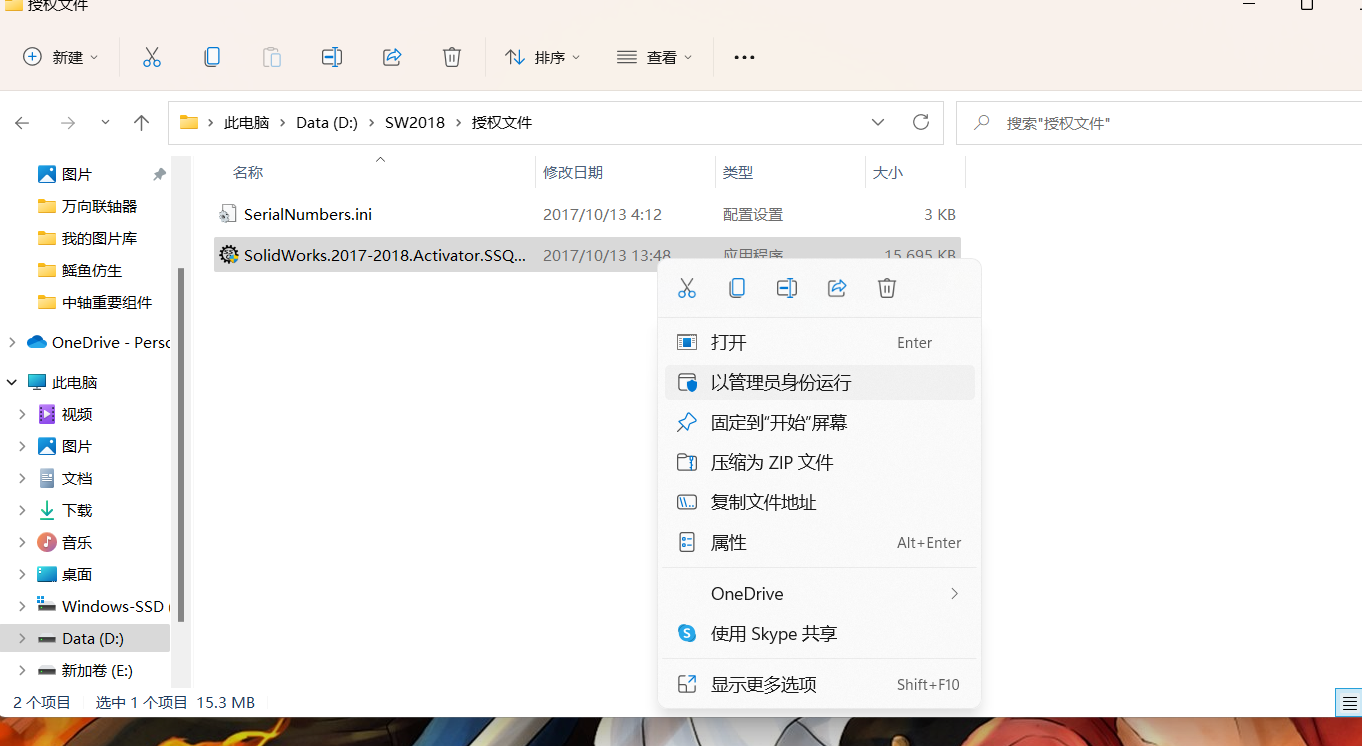Click the search magnifier icon
Screen dimensions: 1362x746
point(982,123)
